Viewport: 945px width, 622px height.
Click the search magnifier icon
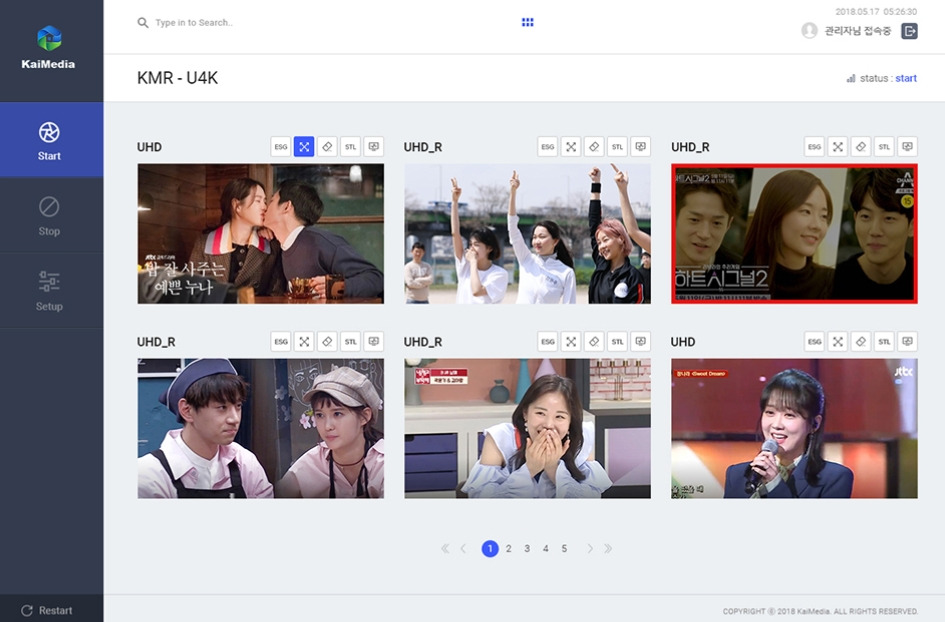point(143,23)
